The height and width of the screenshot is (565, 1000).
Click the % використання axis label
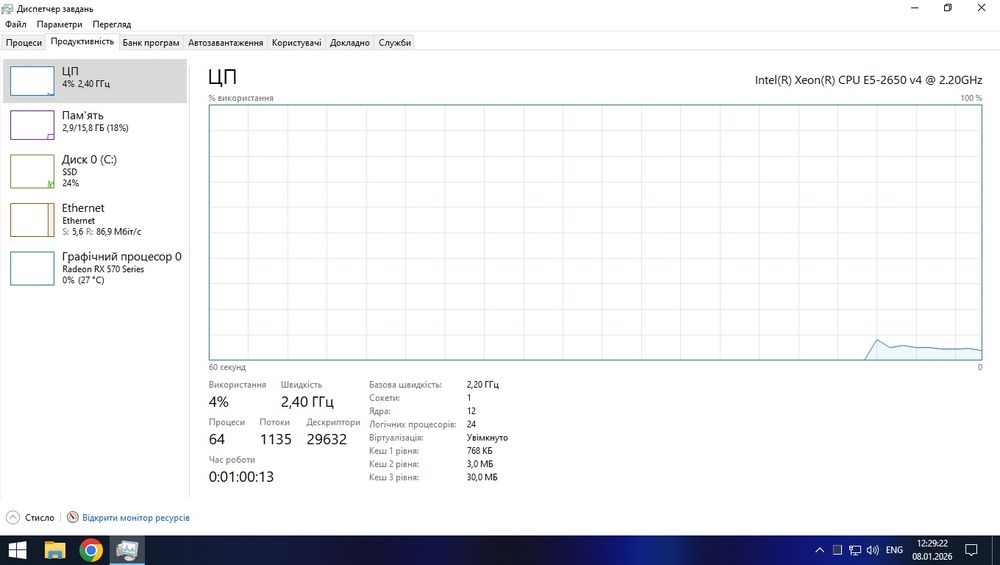(241, 98)
